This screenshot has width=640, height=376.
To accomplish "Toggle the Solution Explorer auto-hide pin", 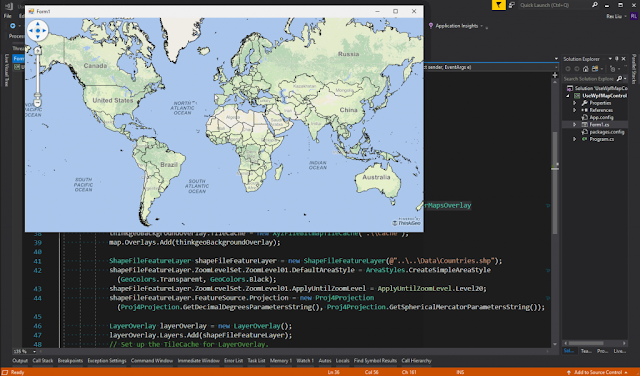I will (x=617, y=59).
